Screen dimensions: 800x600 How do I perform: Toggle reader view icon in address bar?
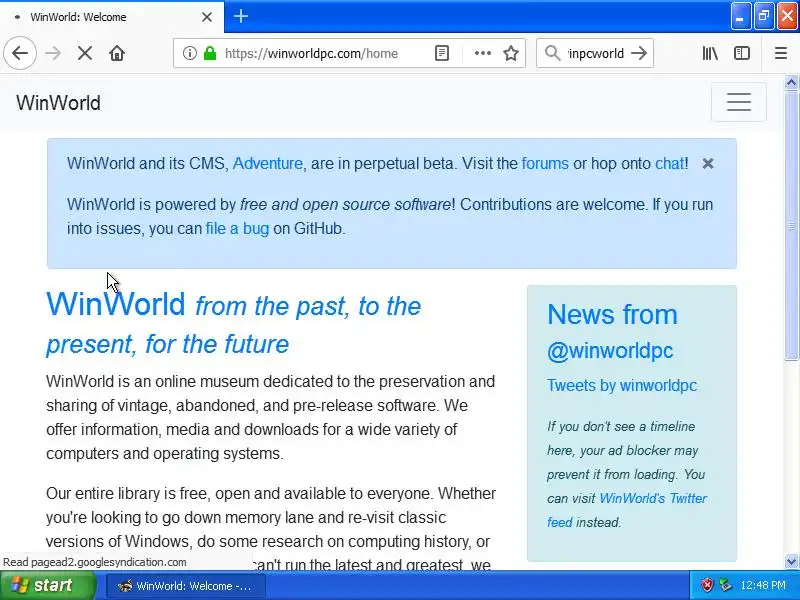(442, 53)
